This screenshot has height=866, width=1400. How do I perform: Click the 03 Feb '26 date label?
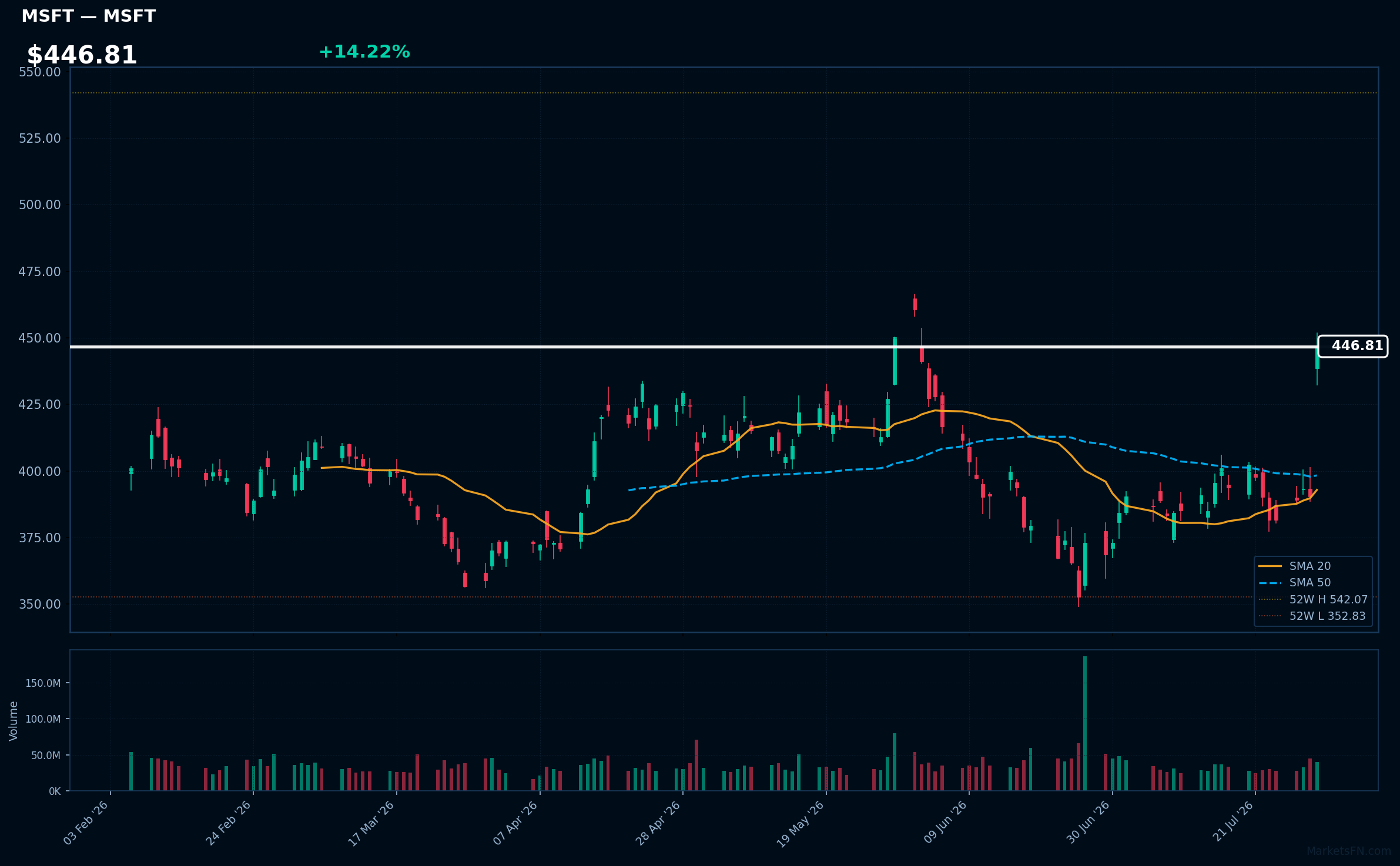click(86, 823)
